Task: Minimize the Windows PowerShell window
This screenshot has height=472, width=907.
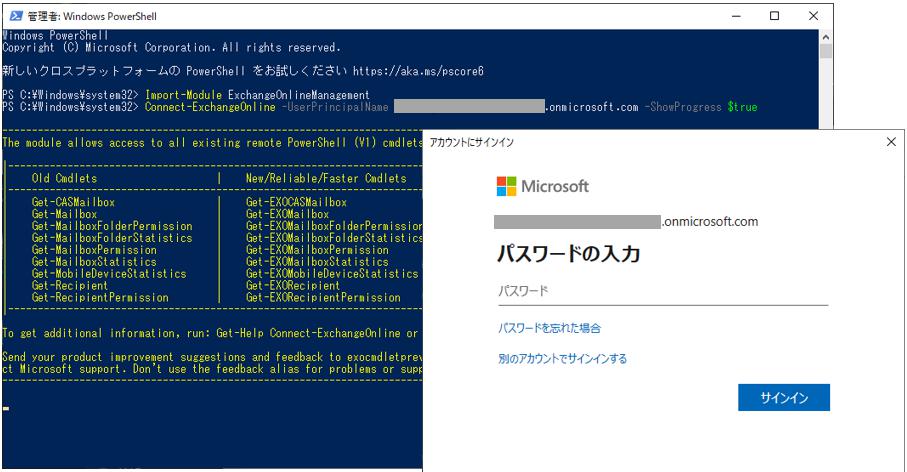Action: click(736, 16)
